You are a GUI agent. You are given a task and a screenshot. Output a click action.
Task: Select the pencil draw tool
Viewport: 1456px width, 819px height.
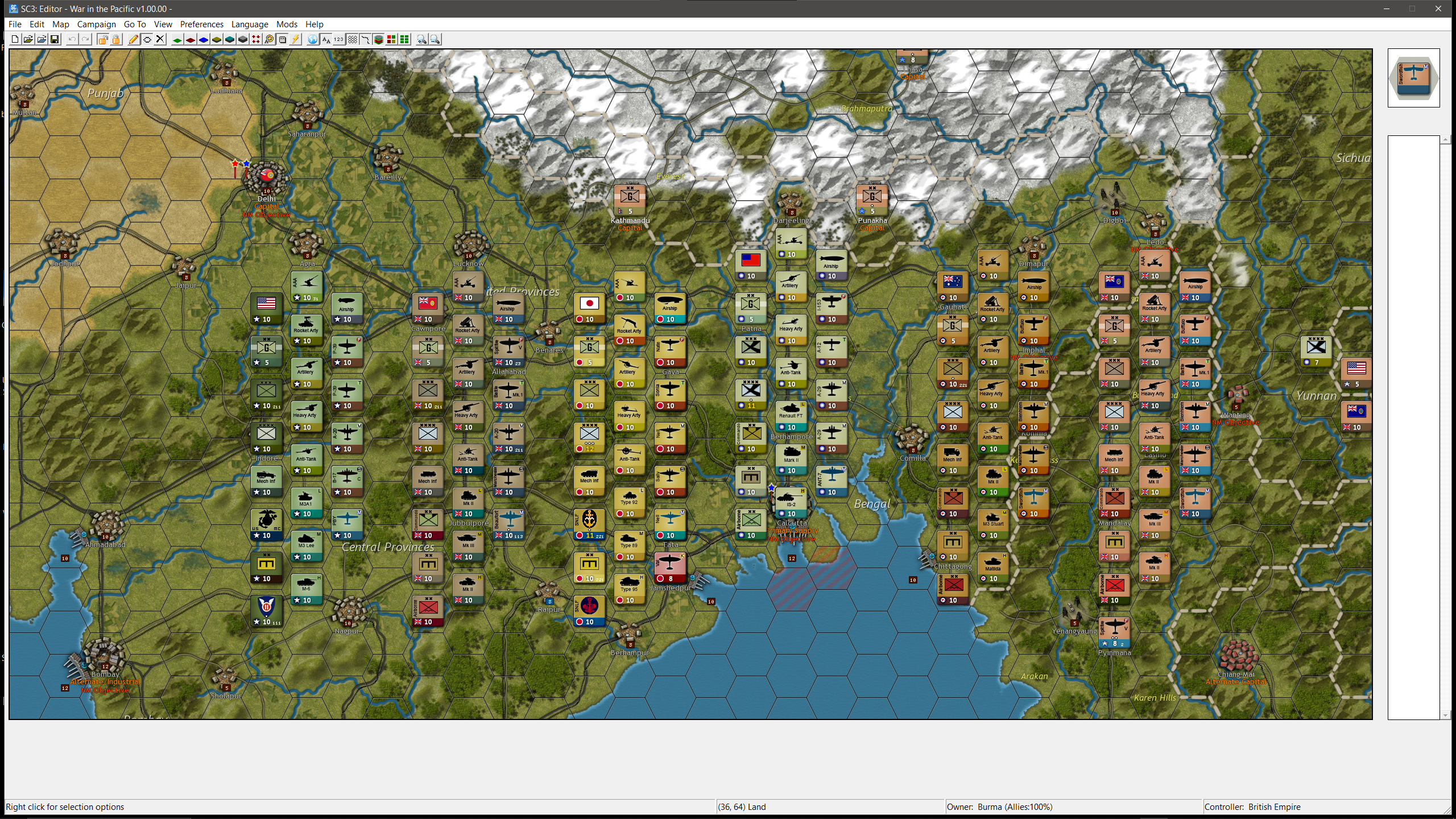tap(133, 39)
